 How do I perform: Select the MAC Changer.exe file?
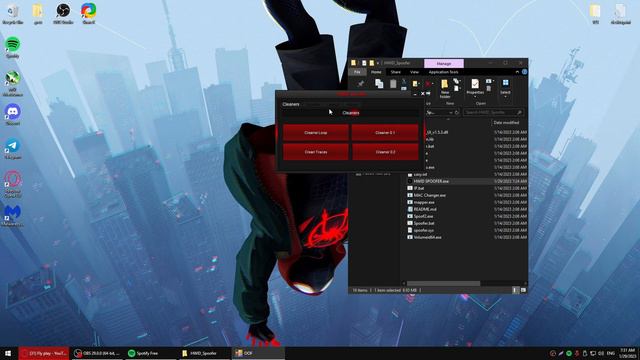point(429,195)
